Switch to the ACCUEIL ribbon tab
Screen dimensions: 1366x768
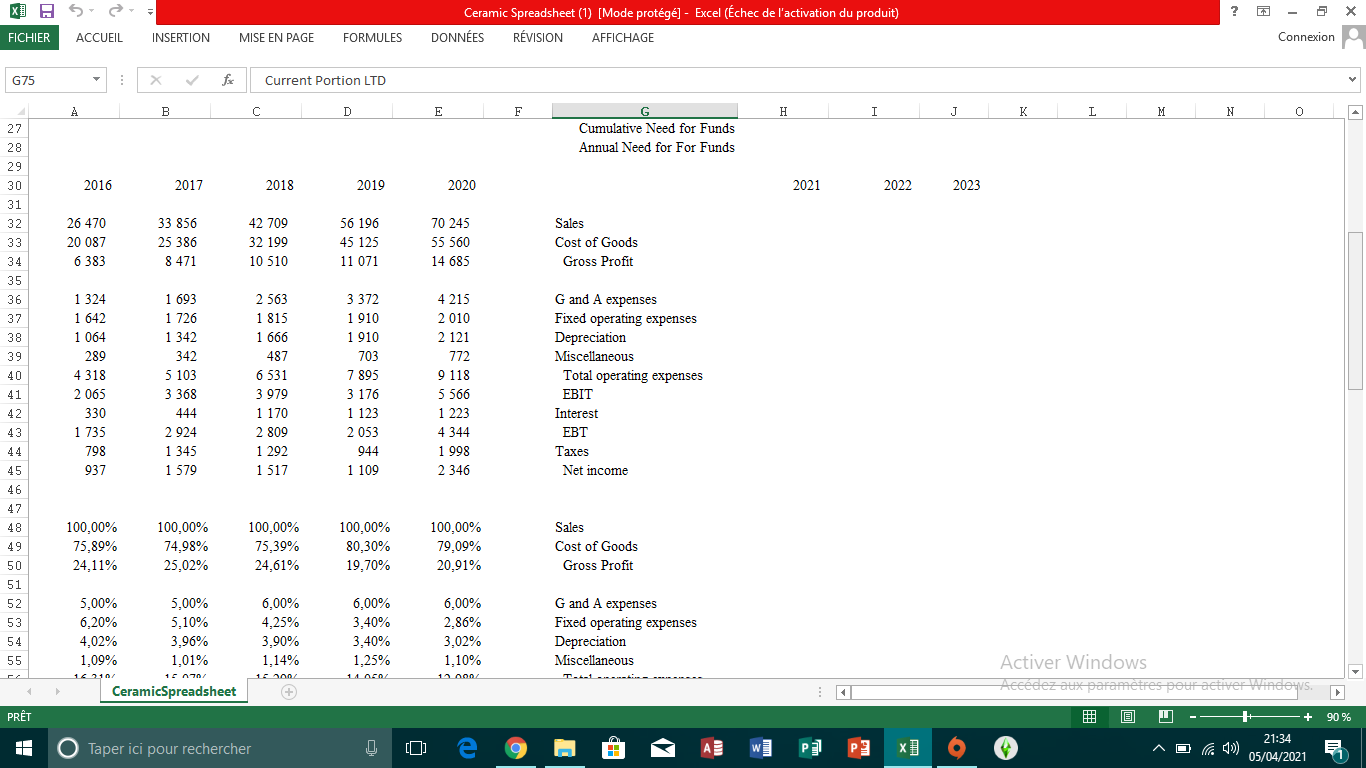coord(99,37)
